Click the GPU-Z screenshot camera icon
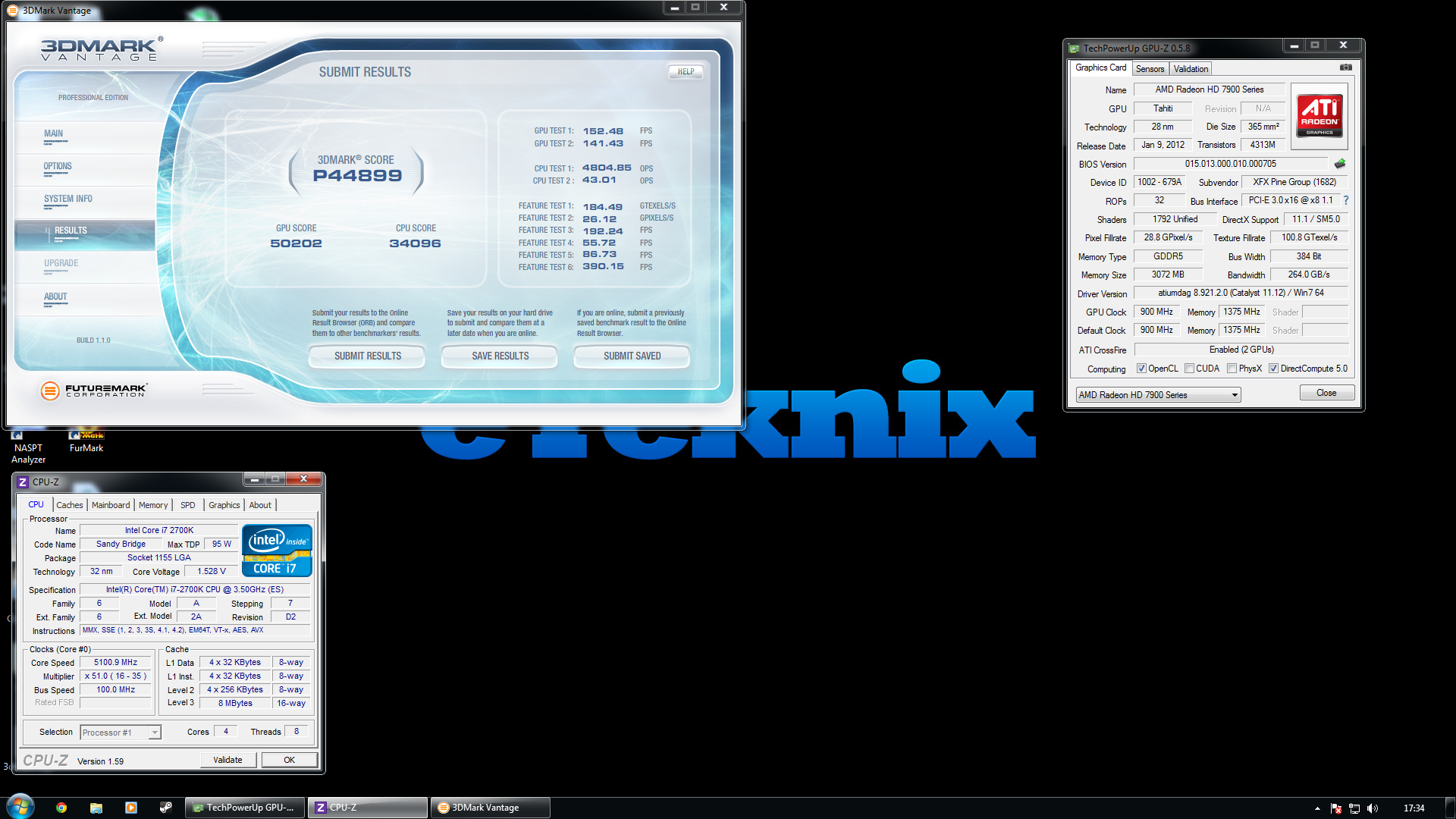This screenshot has height=819, width=1456. click(x=1345, y=67)
